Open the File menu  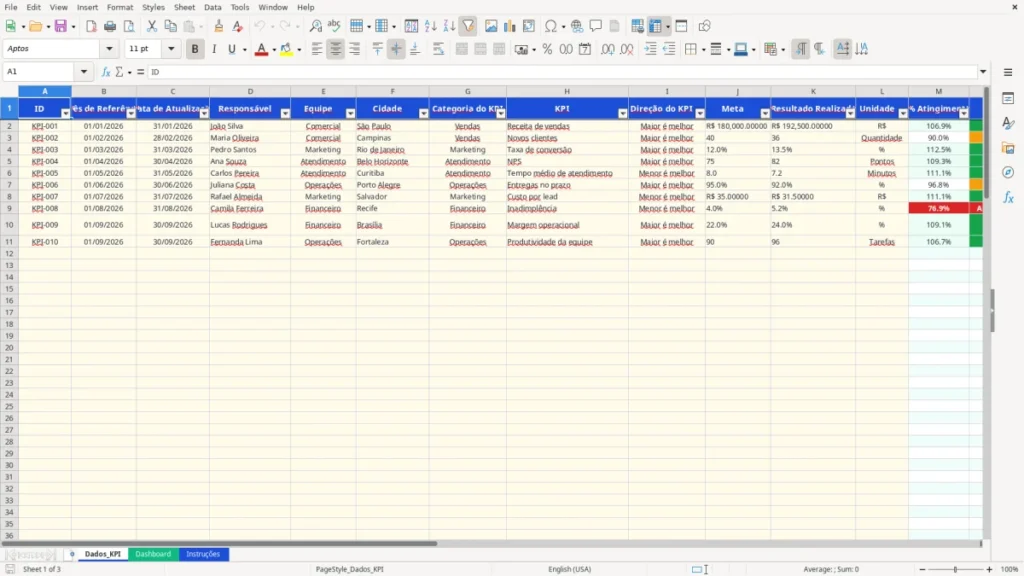(x=11, y=7)
